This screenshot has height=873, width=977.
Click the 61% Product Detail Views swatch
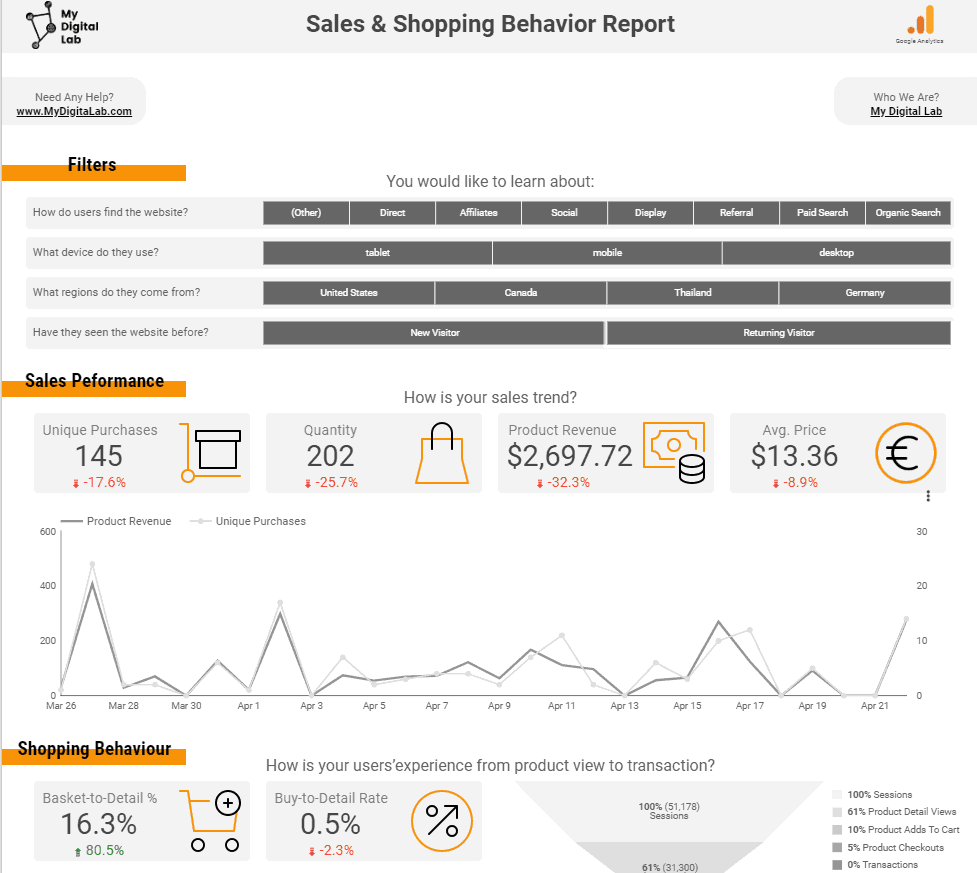(837, 812)
